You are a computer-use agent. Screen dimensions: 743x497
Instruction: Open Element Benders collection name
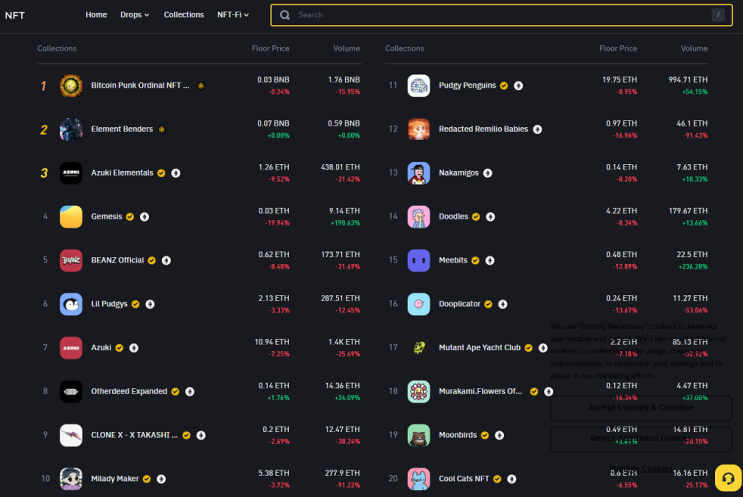(x=122, y=129)
